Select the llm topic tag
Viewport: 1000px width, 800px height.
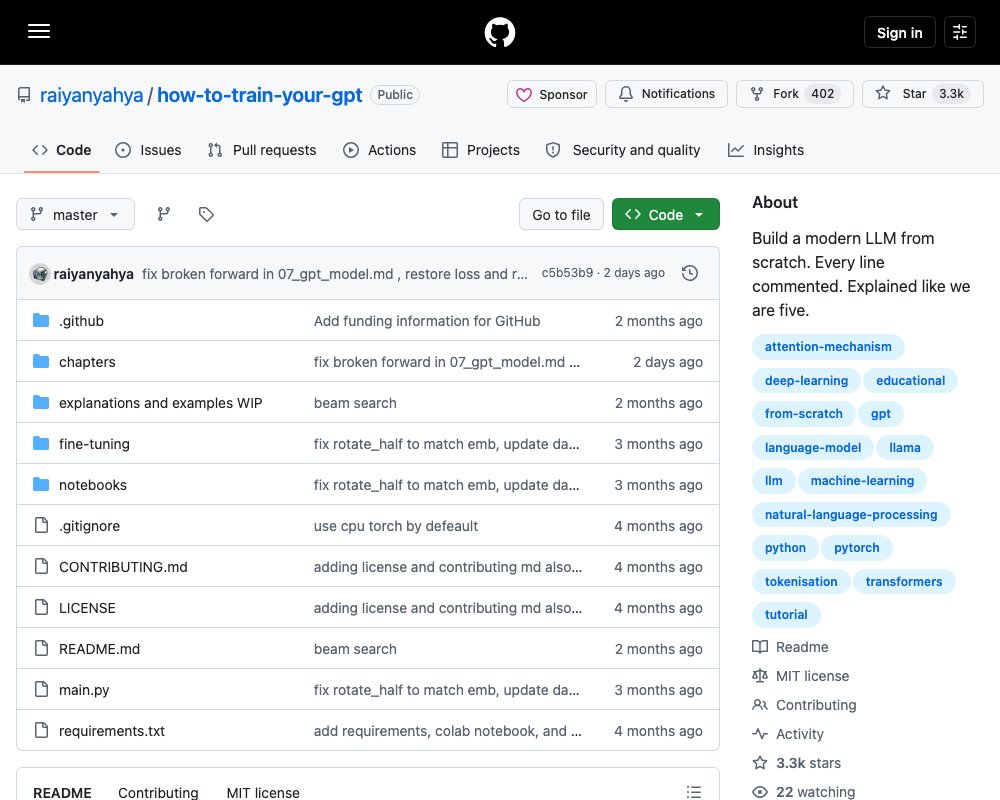pyautogui.click(x=774, y=480)
